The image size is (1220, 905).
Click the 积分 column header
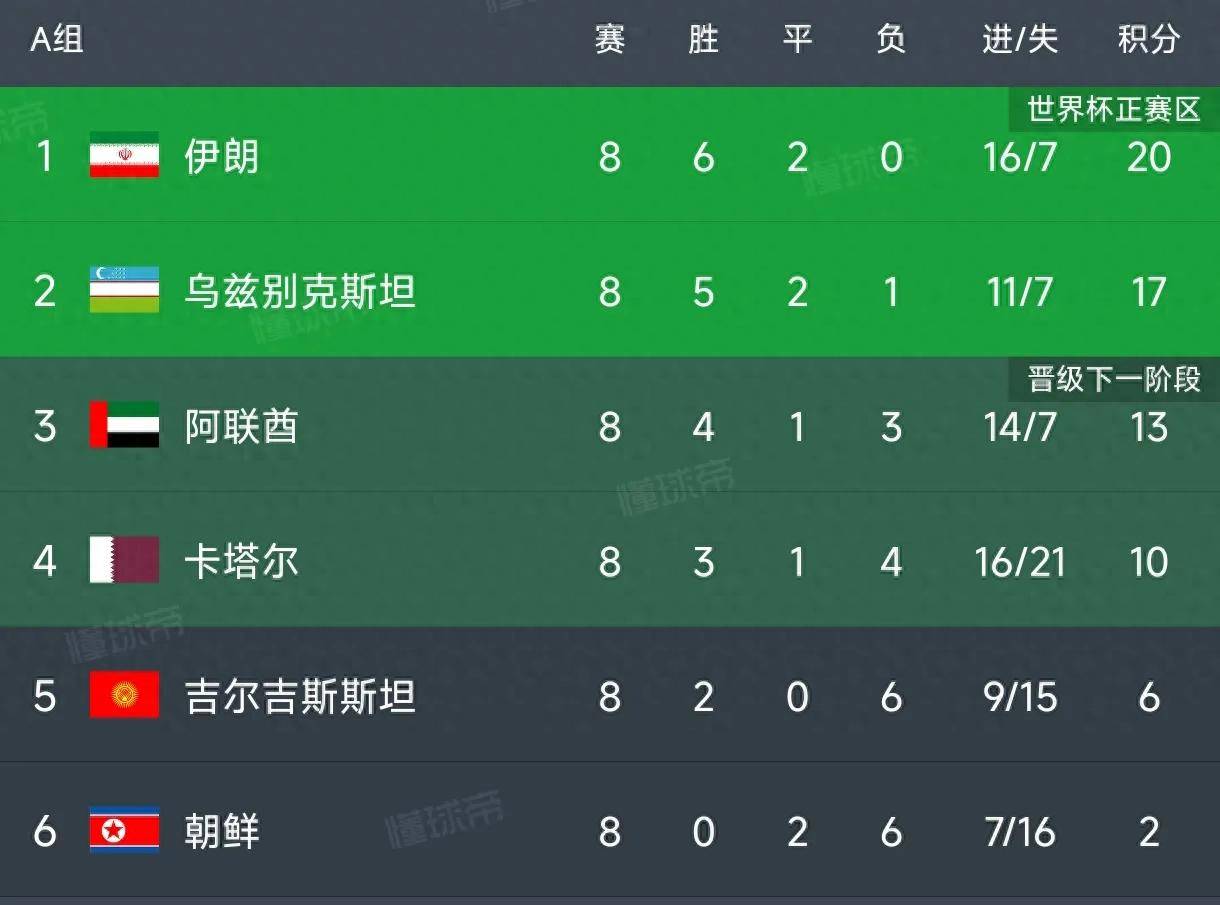[1149, 40]
